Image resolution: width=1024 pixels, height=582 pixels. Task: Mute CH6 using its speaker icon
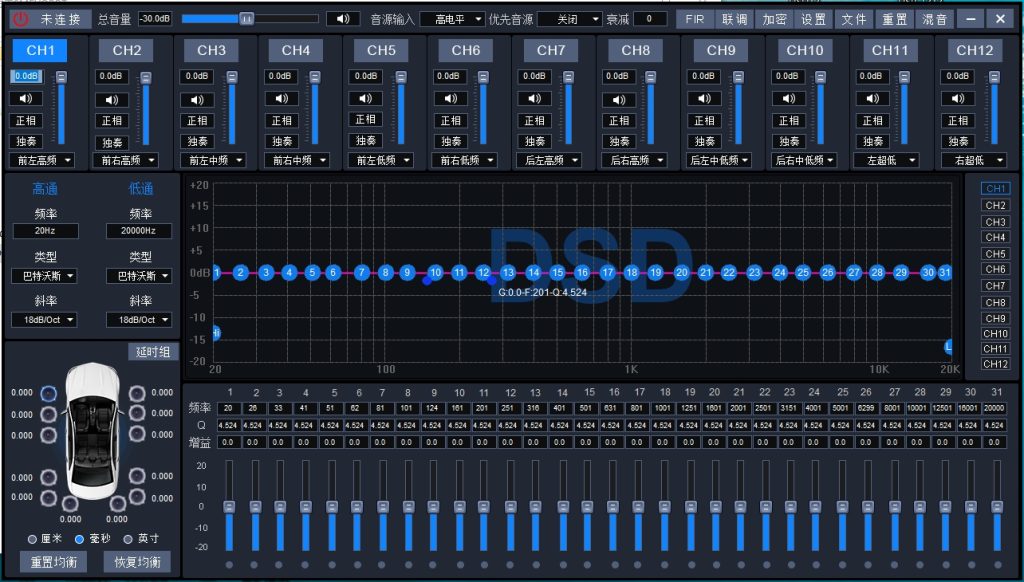tap(451, 99)
